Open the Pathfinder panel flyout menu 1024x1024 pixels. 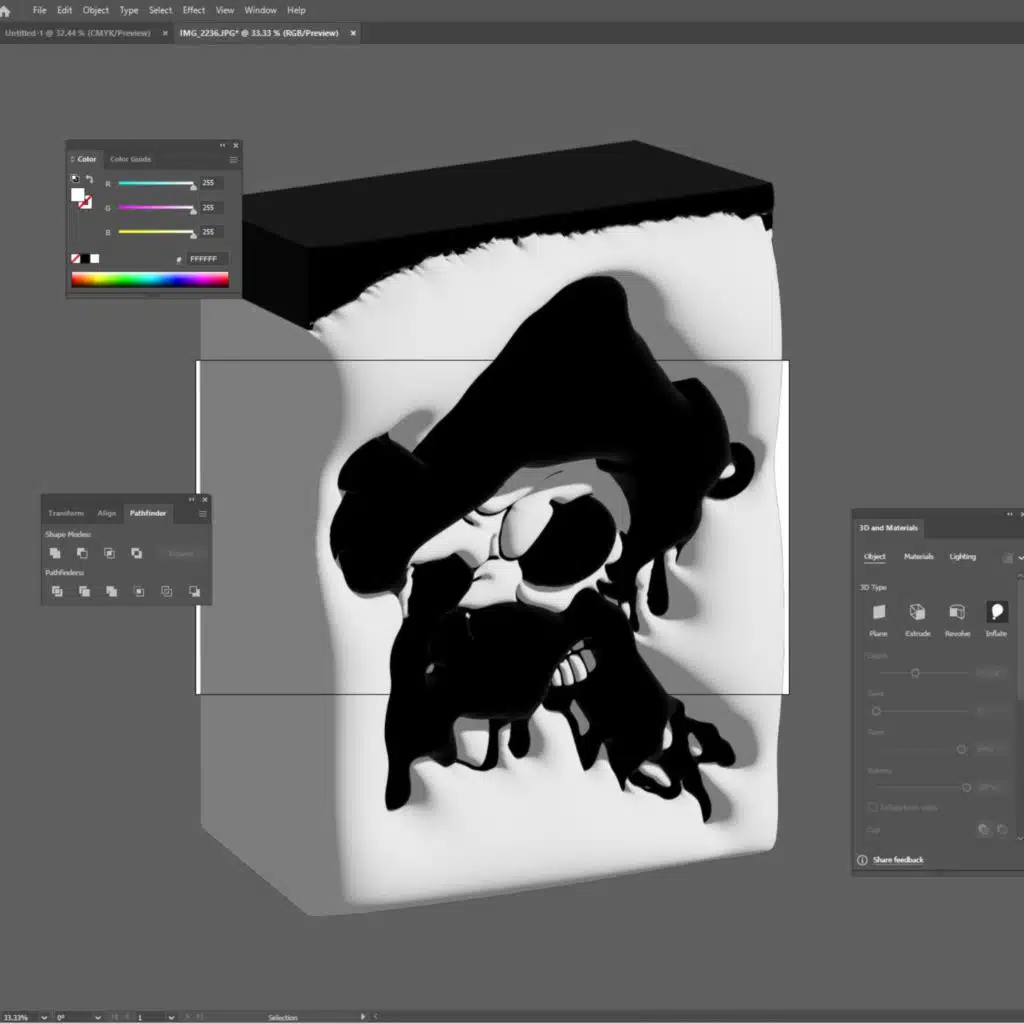[x=202, y=514]
